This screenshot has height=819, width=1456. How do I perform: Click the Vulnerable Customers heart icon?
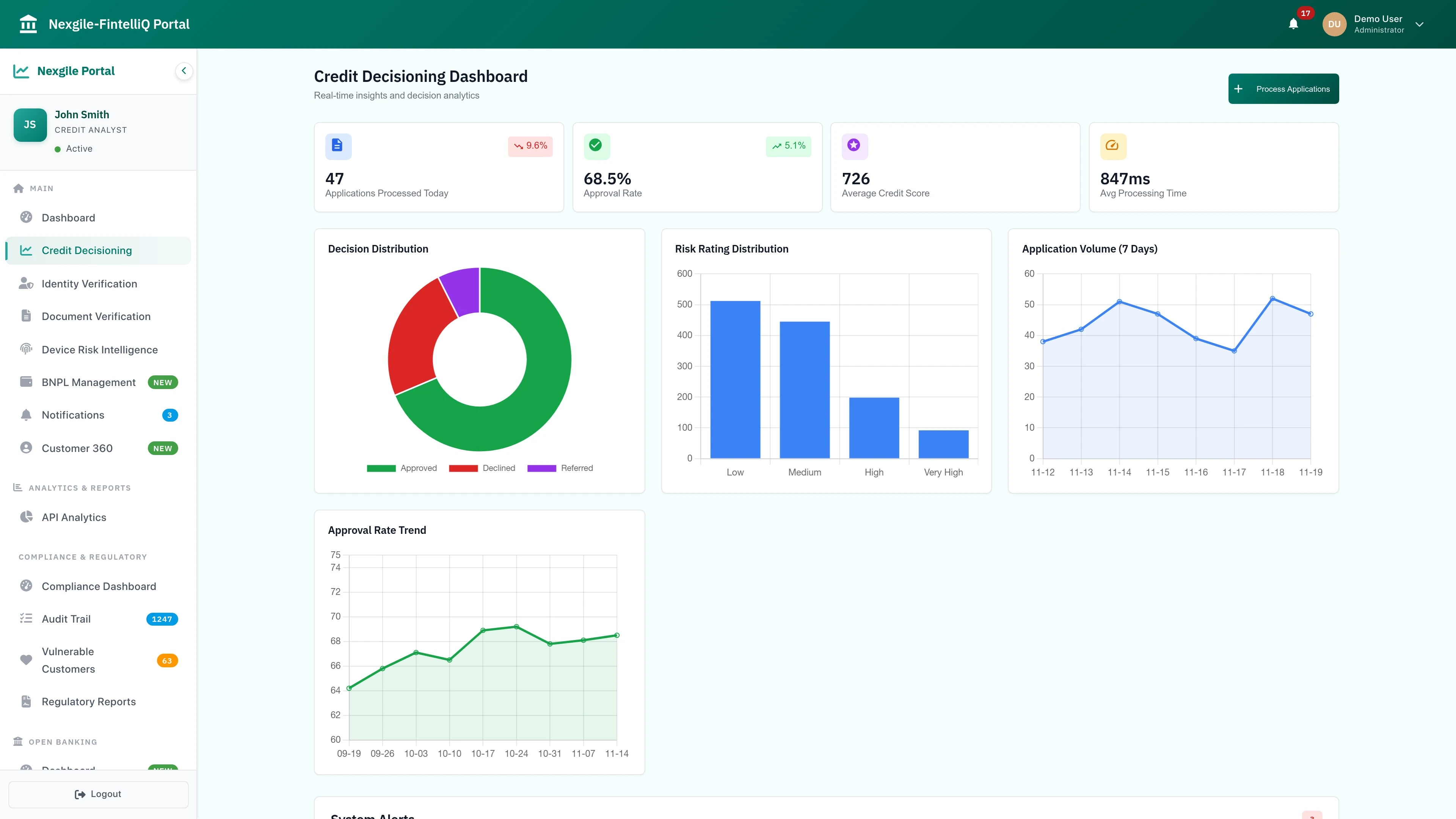pos(26,660)
